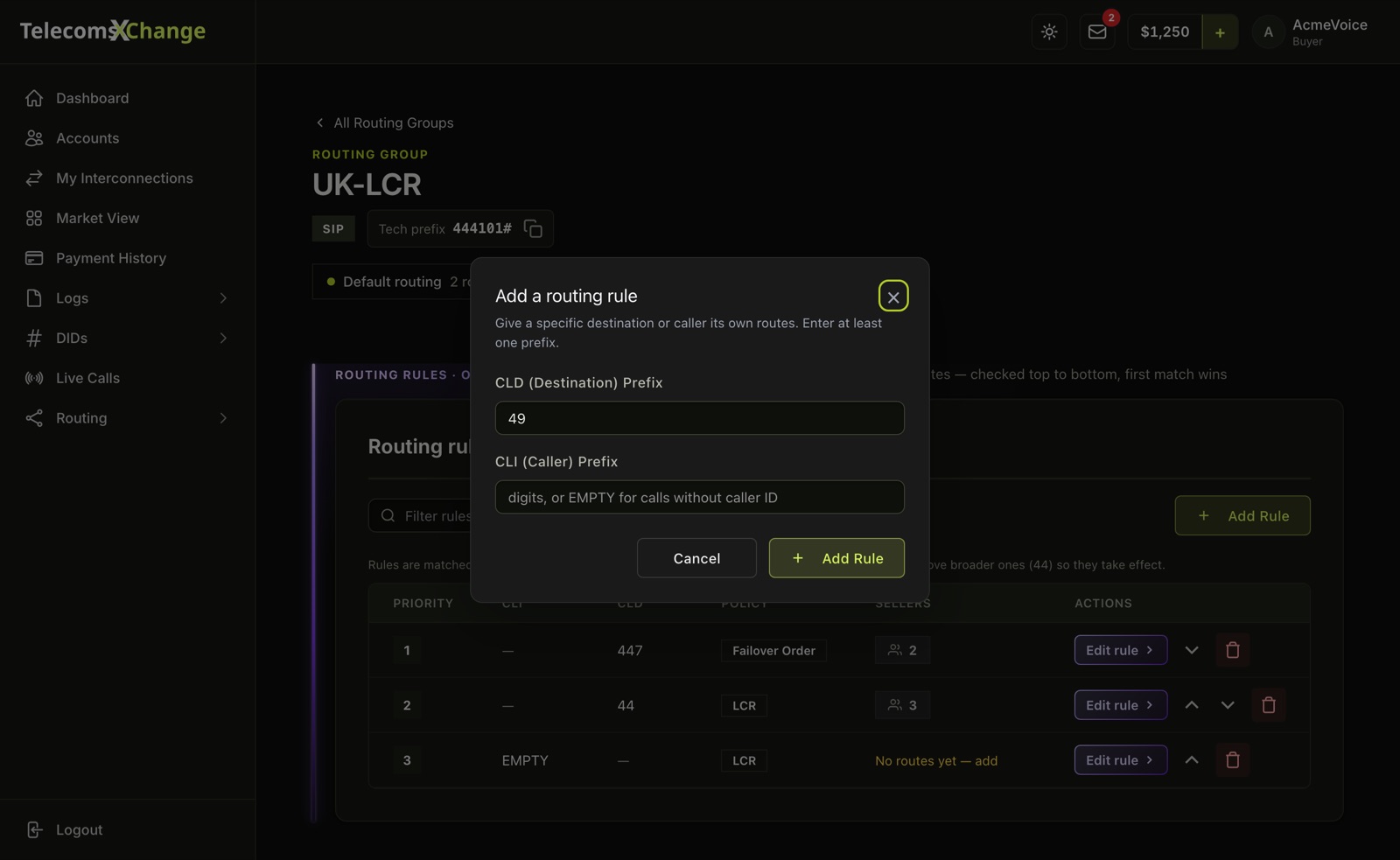The image size is (1400, 860).
Task: Copy the tech prefix 444101#
Action: pyautogui.click(x=533, y=228)
